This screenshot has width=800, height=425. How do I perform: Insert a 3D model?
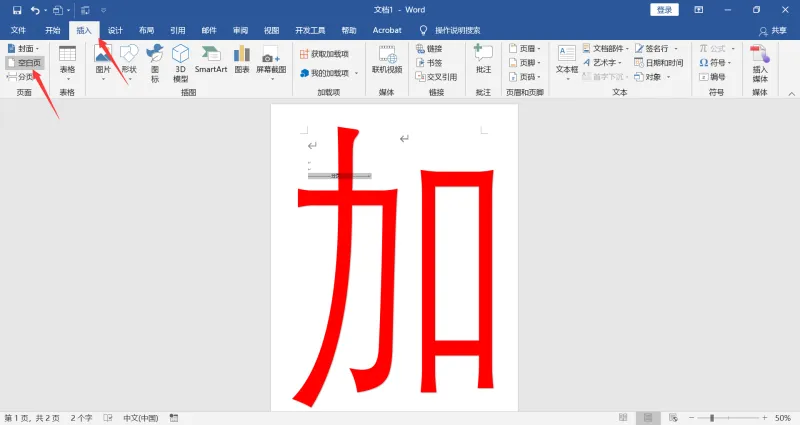tap(181, 63)
